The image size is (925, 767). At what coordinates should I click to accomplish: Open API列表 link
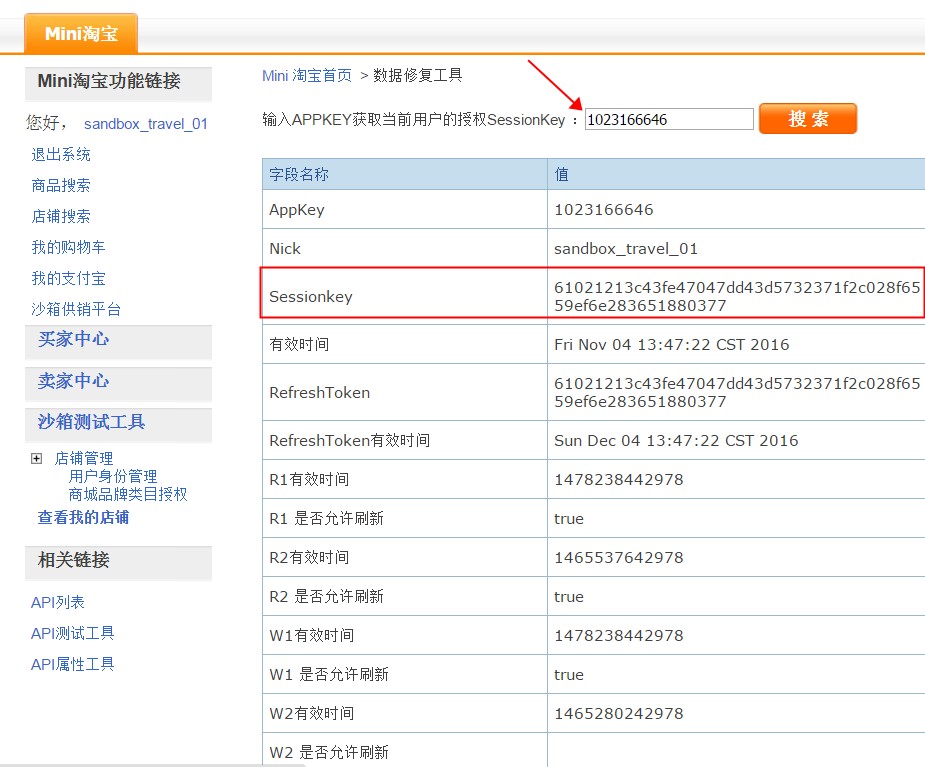58,602
